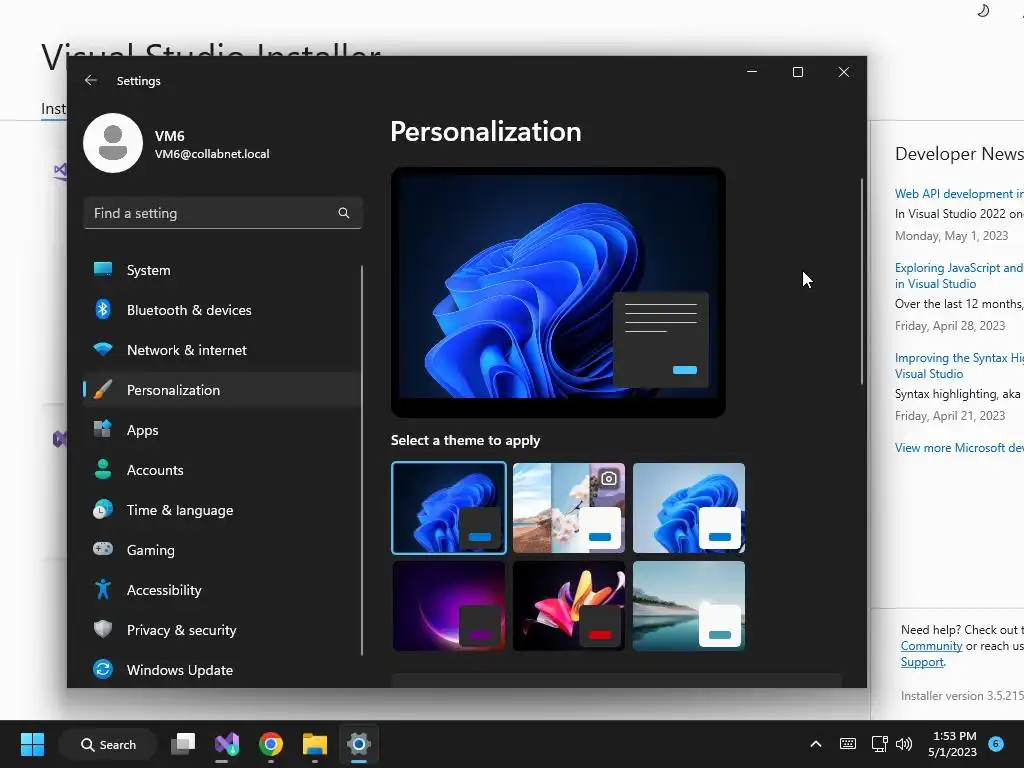Screen dimensions: 1024x768
Task: Go to Gaming settings
Action: [222, 550]
